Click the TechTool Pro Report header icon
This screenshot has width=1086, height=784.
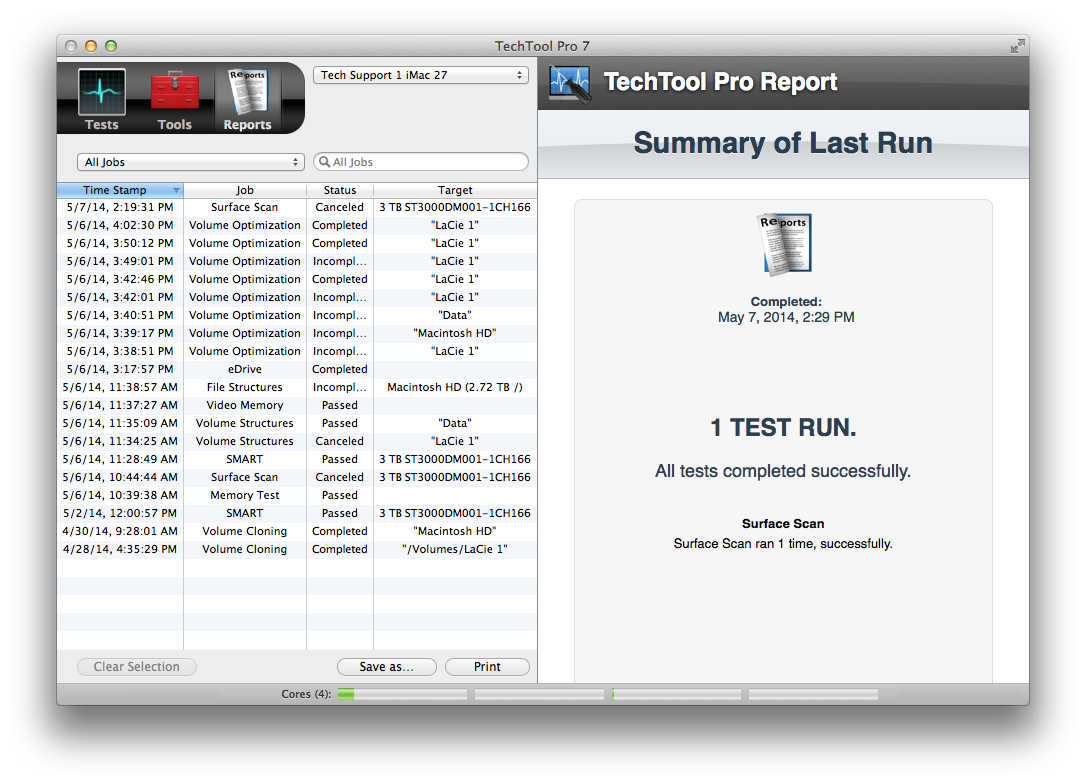coord(570,84)
